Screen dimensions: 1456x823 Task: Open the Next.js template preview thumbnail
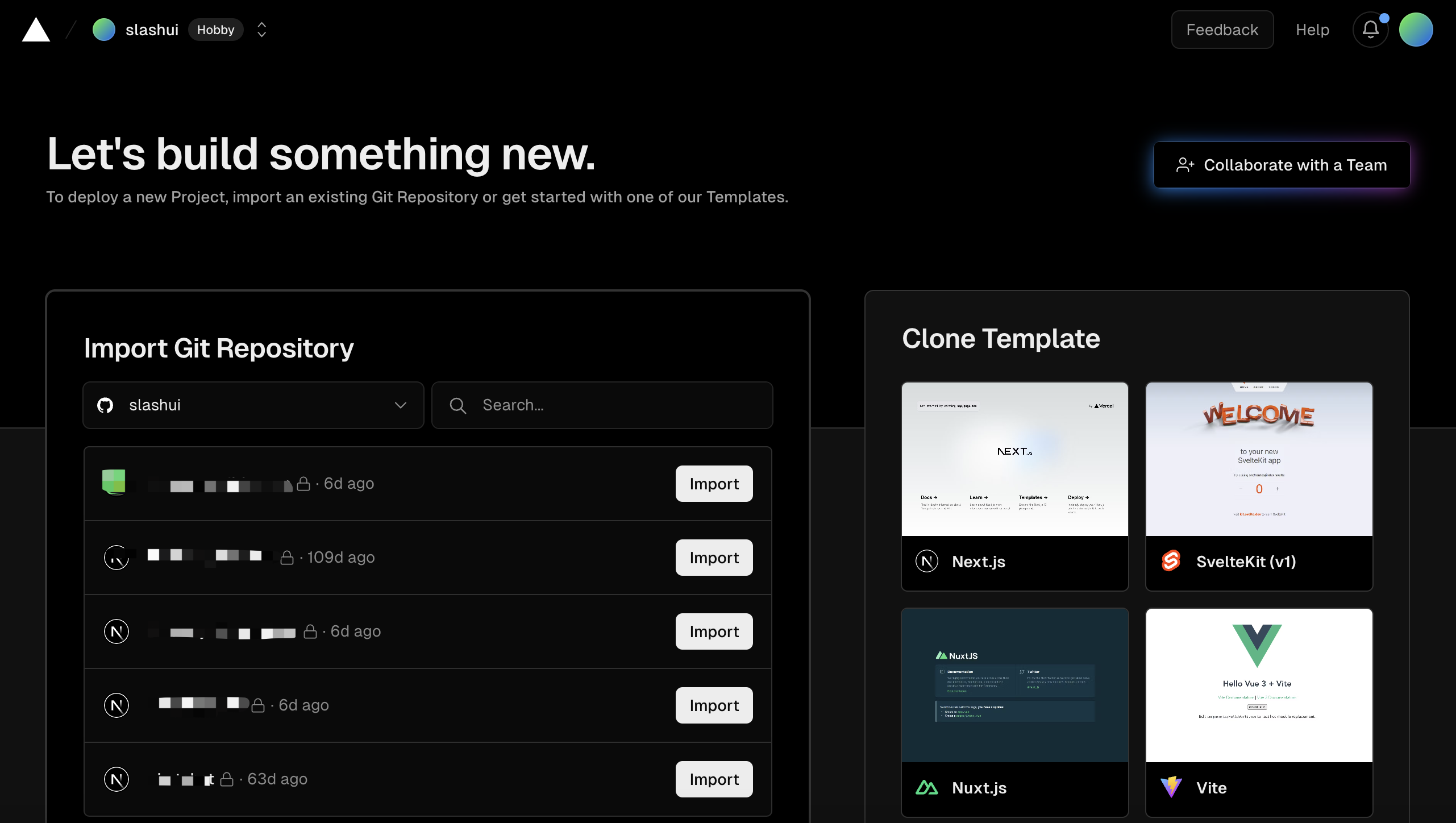(x=1014, y=459)
